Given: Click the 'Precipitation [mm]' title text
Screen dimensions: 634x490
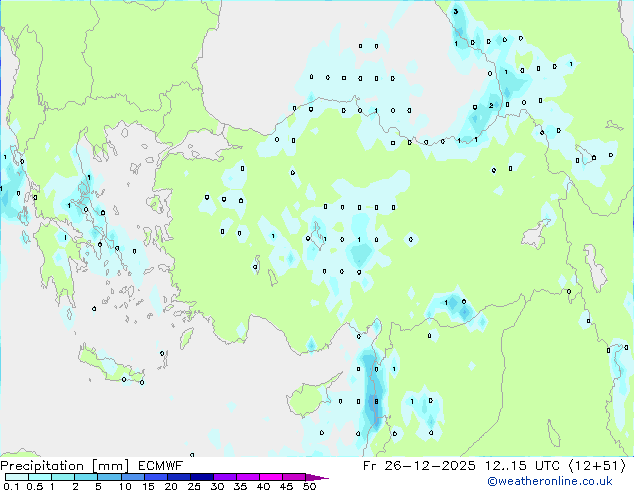Looking at the screenshot, I should click(x=64, y=466).
